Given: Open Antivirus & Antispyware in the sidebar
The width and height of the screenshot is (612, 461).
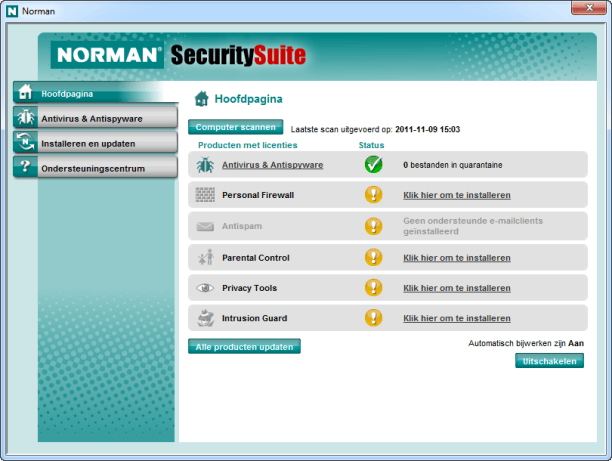Looking at the screenshot, I should point(95,117).
